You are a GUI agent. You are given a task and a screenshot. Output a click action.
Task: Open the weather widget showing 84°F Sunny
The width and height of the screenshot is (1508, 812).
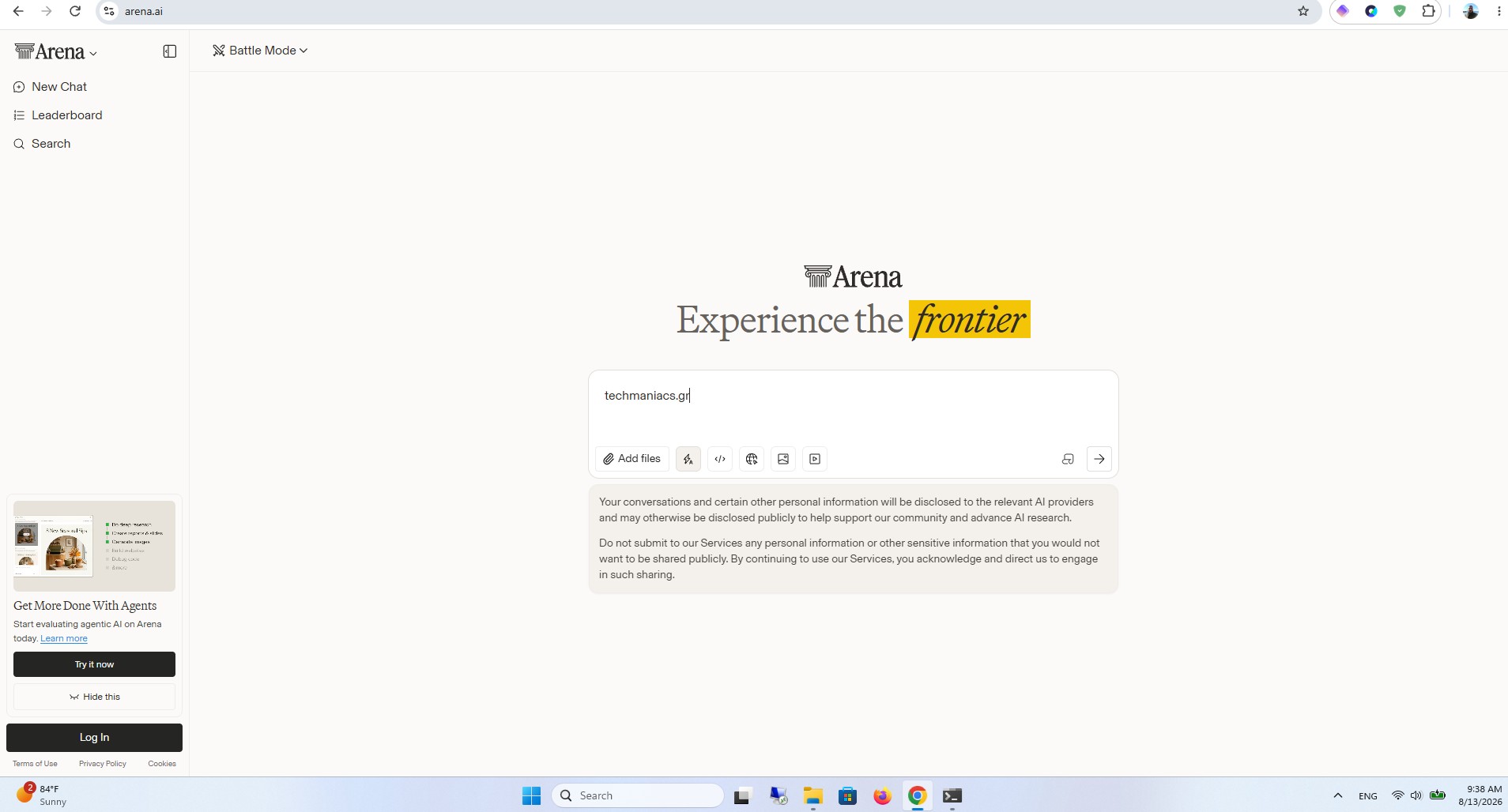[x=41, y=795]
